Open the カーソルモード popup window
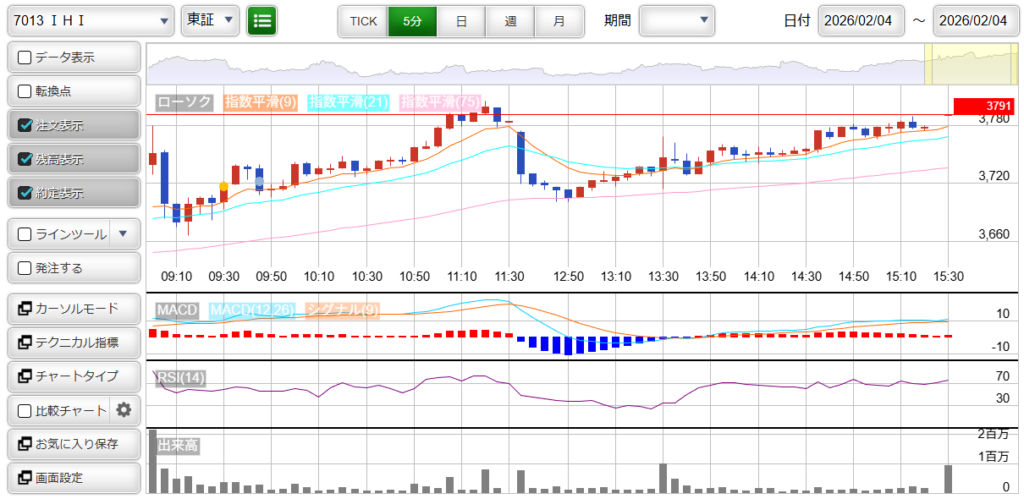The height and width of the screenshot is (499, 1024). pyautogui.click(x=72, y=307)
